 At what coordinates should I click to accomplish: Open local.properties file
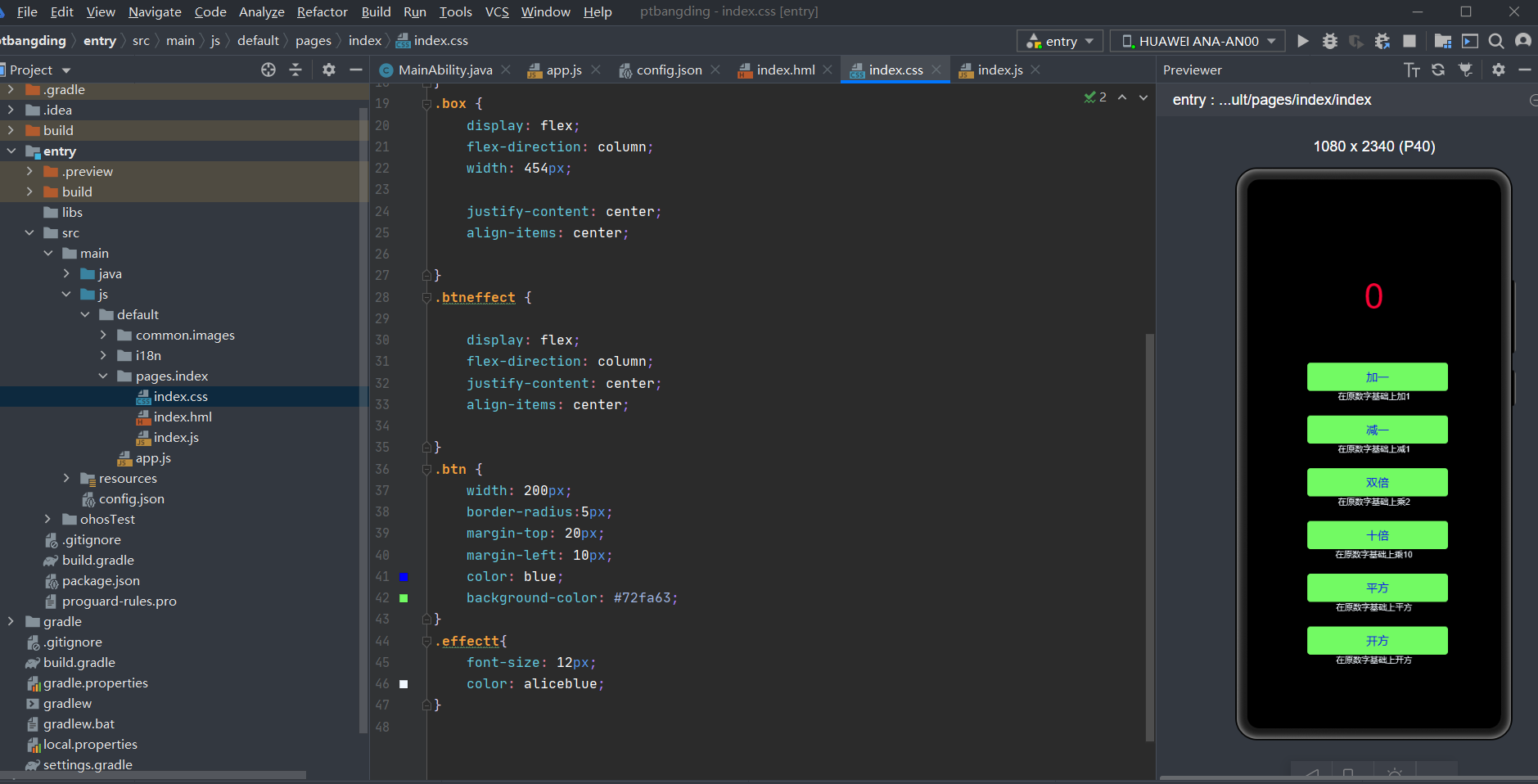coord(90,744)
